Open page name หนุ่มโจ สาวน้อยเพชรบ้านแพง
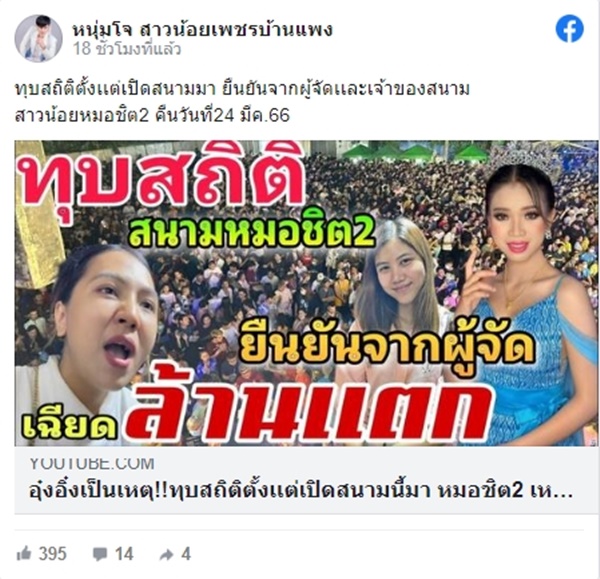This screenshot has width=600, height=579. pos(202,29)
